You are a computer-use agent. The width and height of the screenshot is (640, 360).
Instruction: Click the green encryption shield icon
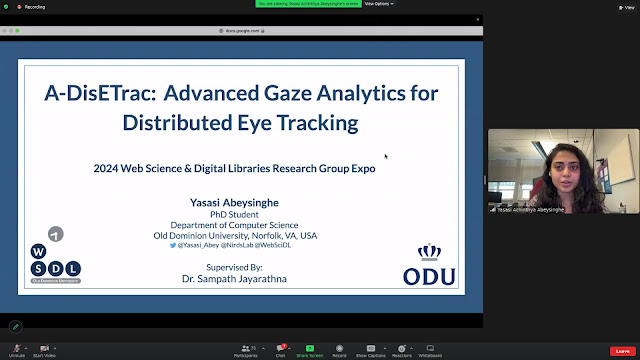tap(6, 7)
